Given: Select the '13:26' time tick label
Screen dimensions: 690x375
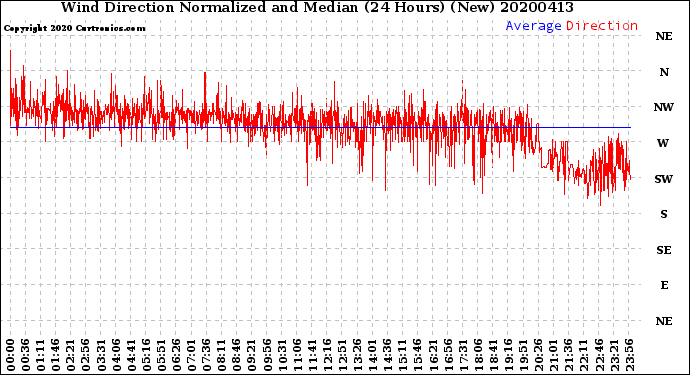Looking at the screenshot, I should click(358, 356).
